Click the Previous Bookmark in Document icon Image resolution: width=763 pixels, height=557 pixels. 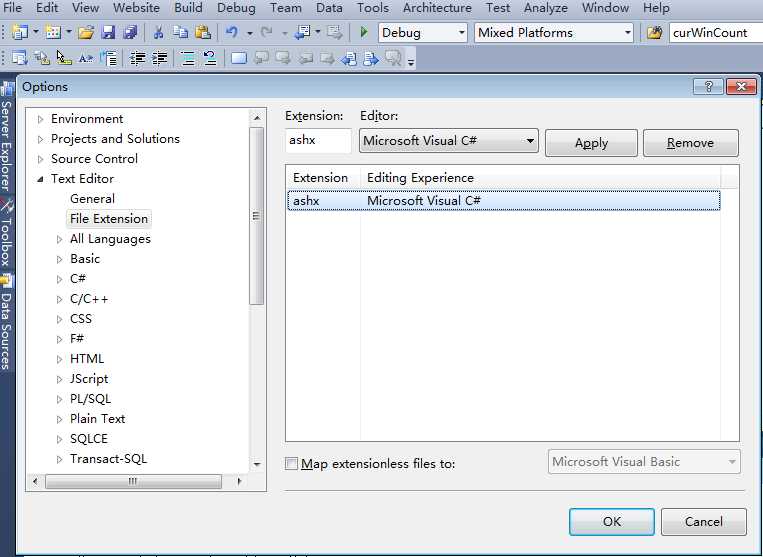(x=349, y=59)
